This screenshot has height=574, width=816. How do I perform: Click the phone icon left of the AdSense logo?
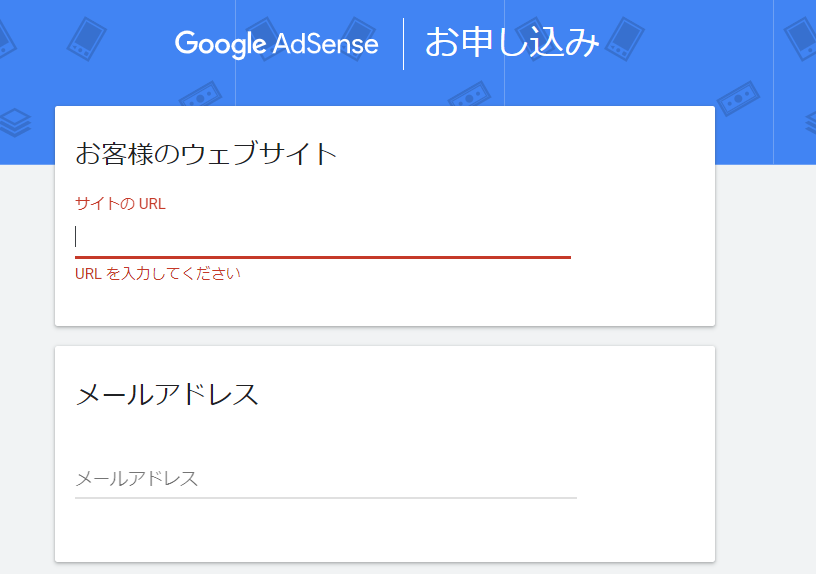pos(87,35)
